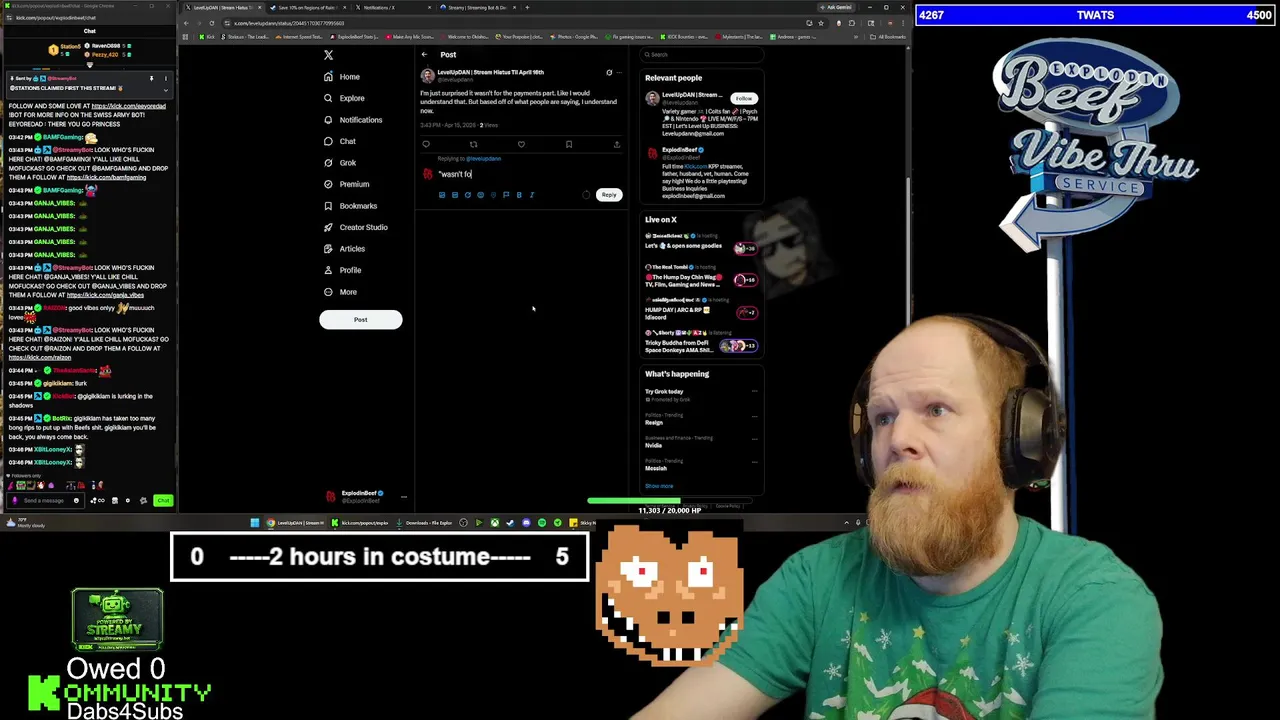Open pinned message three-dot menu

coord(165,78)
